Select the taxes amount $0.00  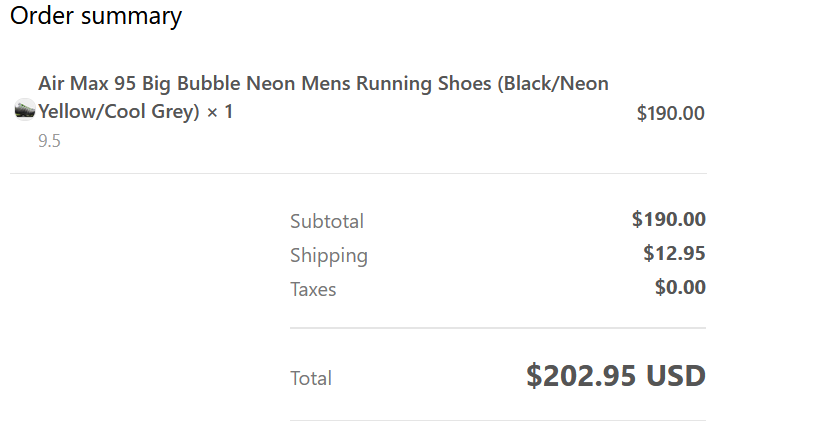680,287
